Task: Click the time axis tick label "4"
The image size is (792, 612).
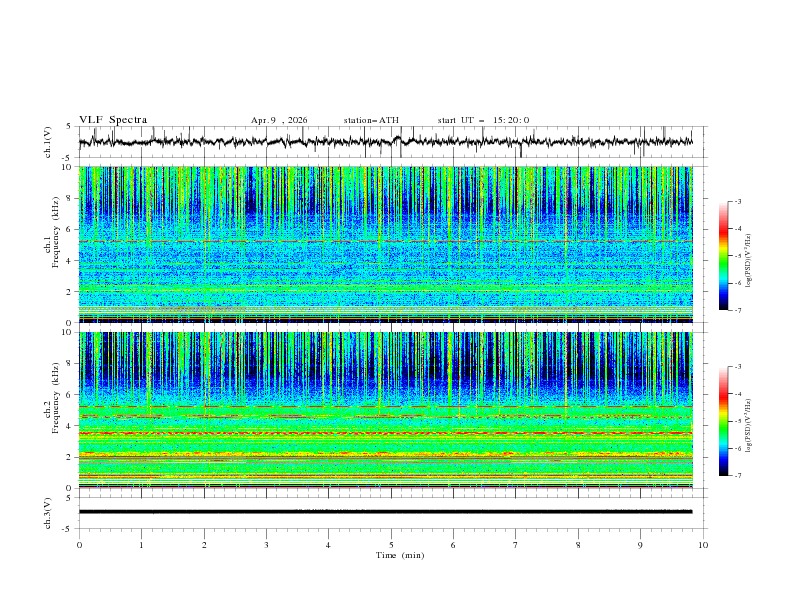Action: coord(328,545)
